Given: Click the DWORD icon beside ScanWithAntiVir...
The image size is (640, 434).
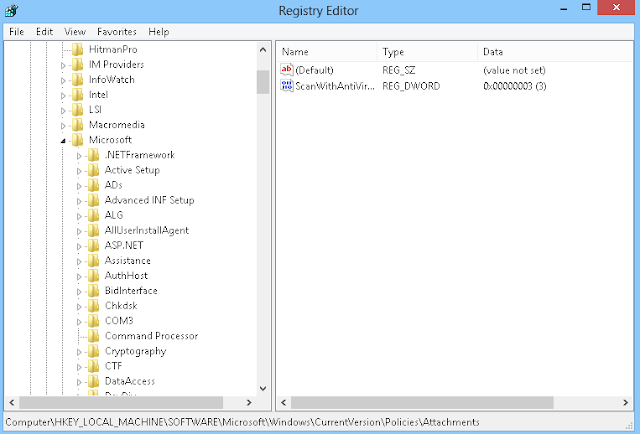Looking at the screenshot, I should pos(287,86).
